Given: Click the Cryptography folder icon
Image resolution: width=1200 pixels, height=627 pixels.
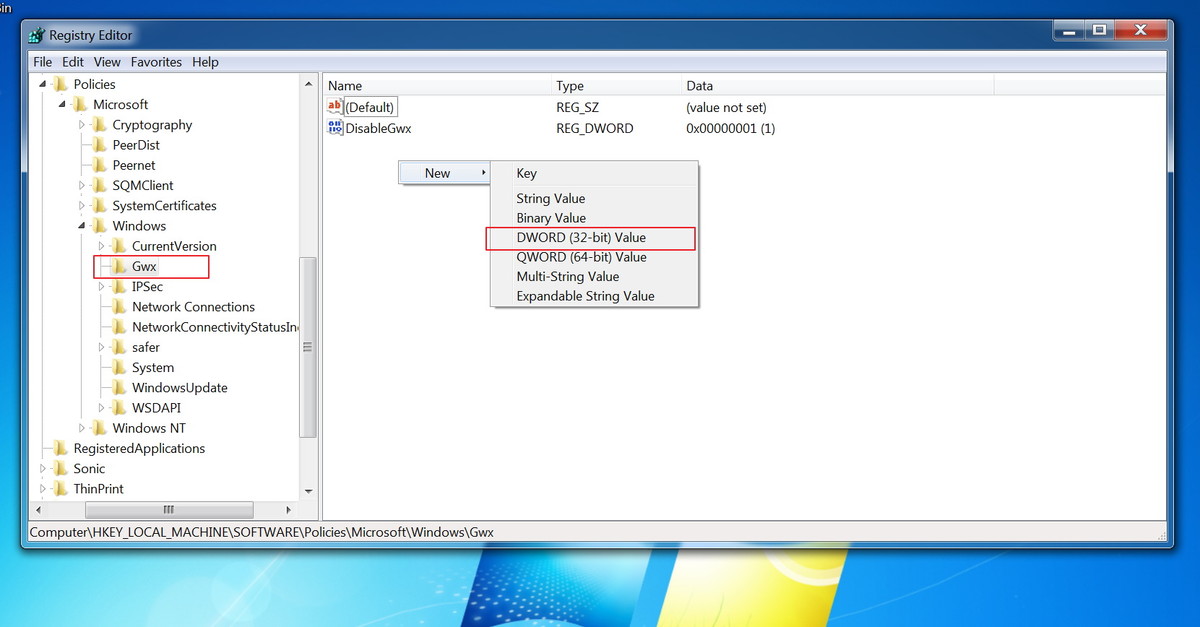Looking at the screenshot, I should pos(100,124).
